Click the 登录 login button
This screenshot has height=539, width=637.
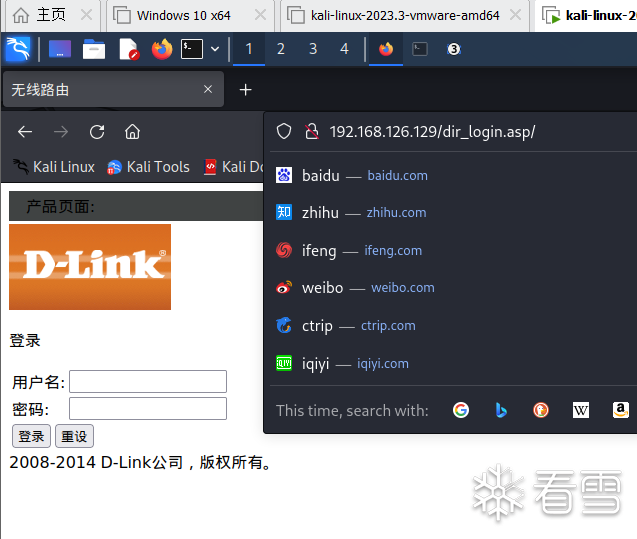pos(31,436)
